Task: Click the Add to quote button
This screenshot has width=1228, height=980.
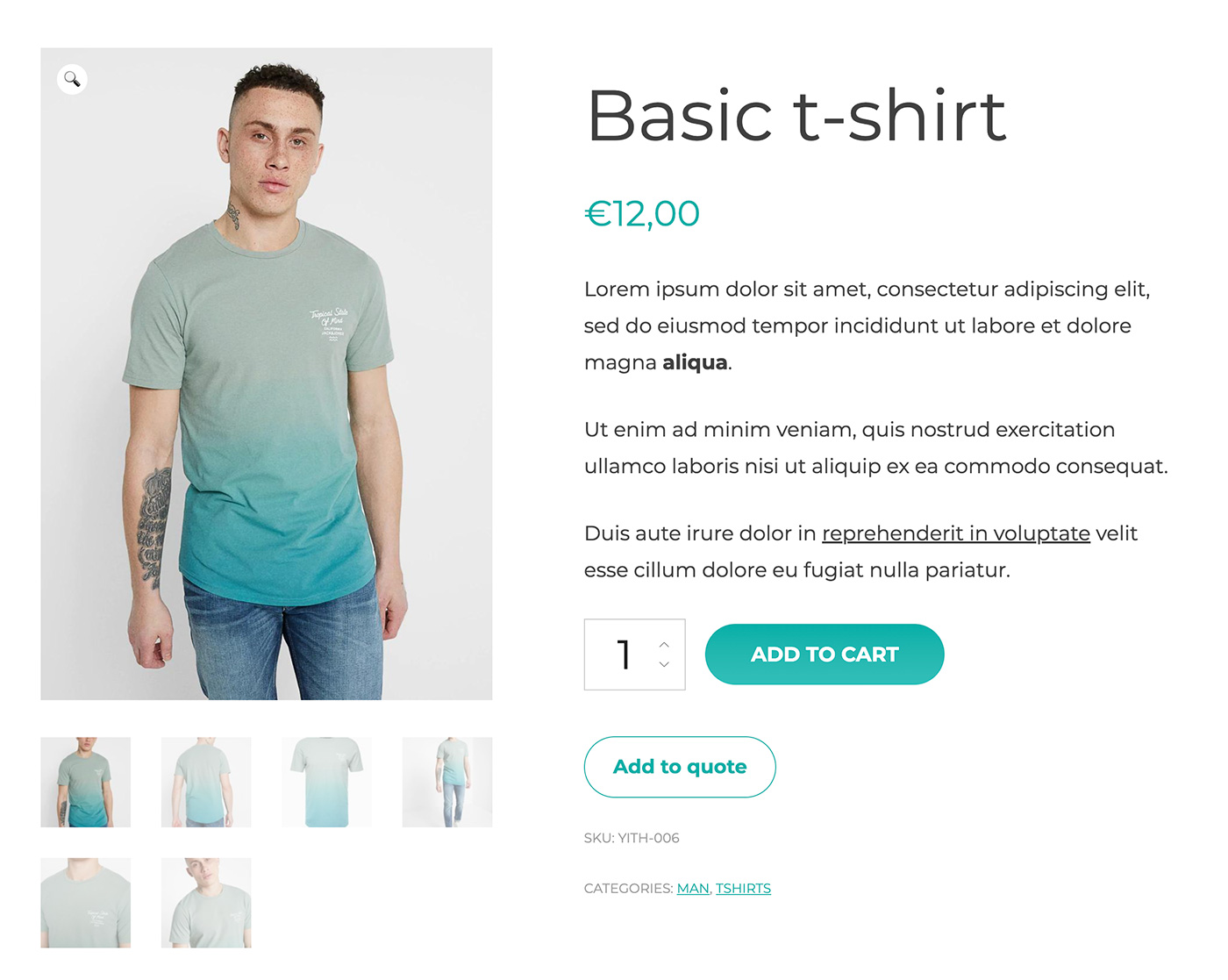Action: tap(680, 767)
